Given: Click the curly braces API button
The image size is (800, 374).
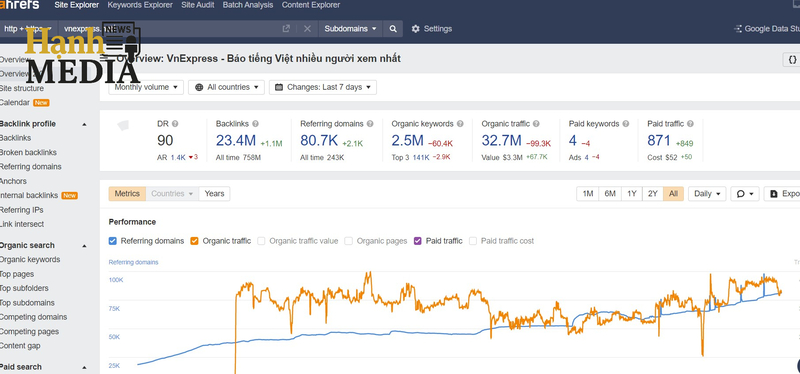Looking at the screenshot, I should click(792, 60).
